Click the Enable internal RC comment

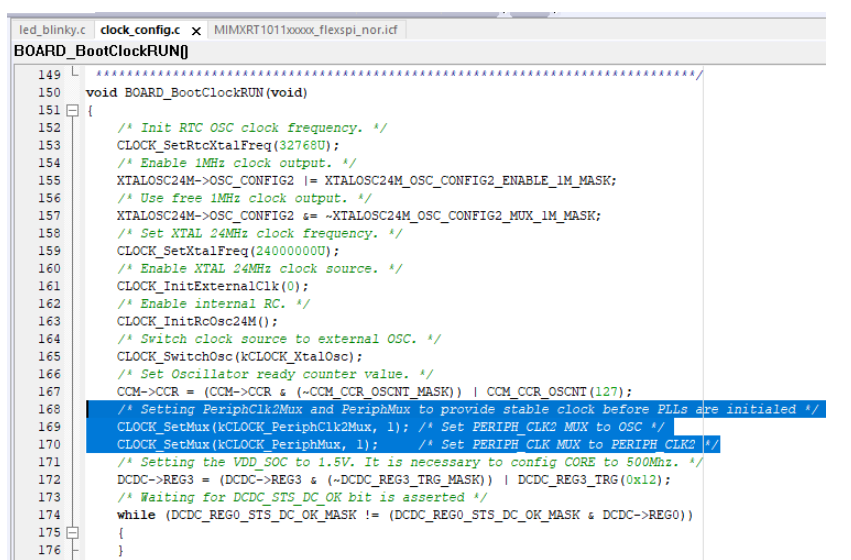[213, 304]
